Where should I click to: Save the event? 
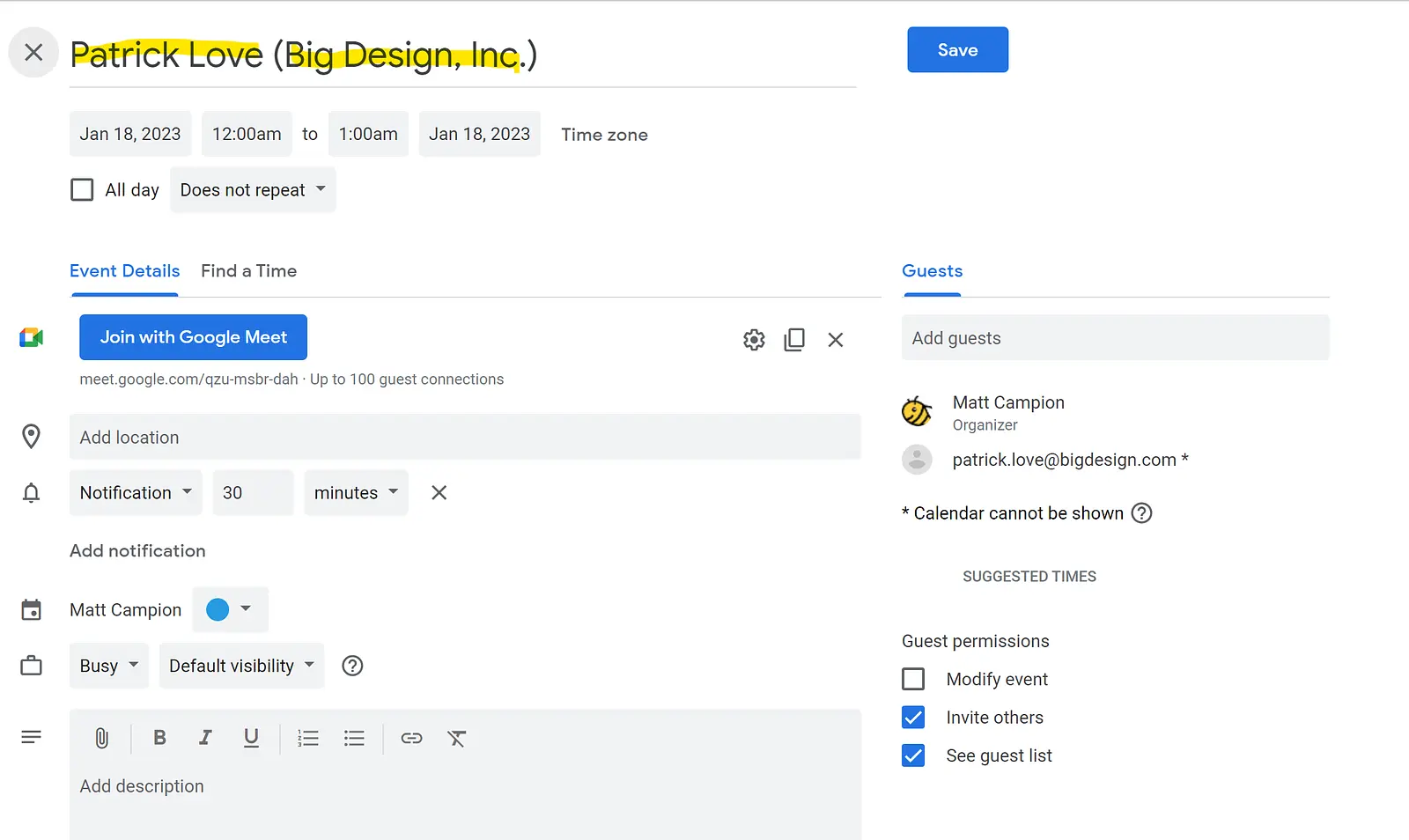click(x=957, y=50)
